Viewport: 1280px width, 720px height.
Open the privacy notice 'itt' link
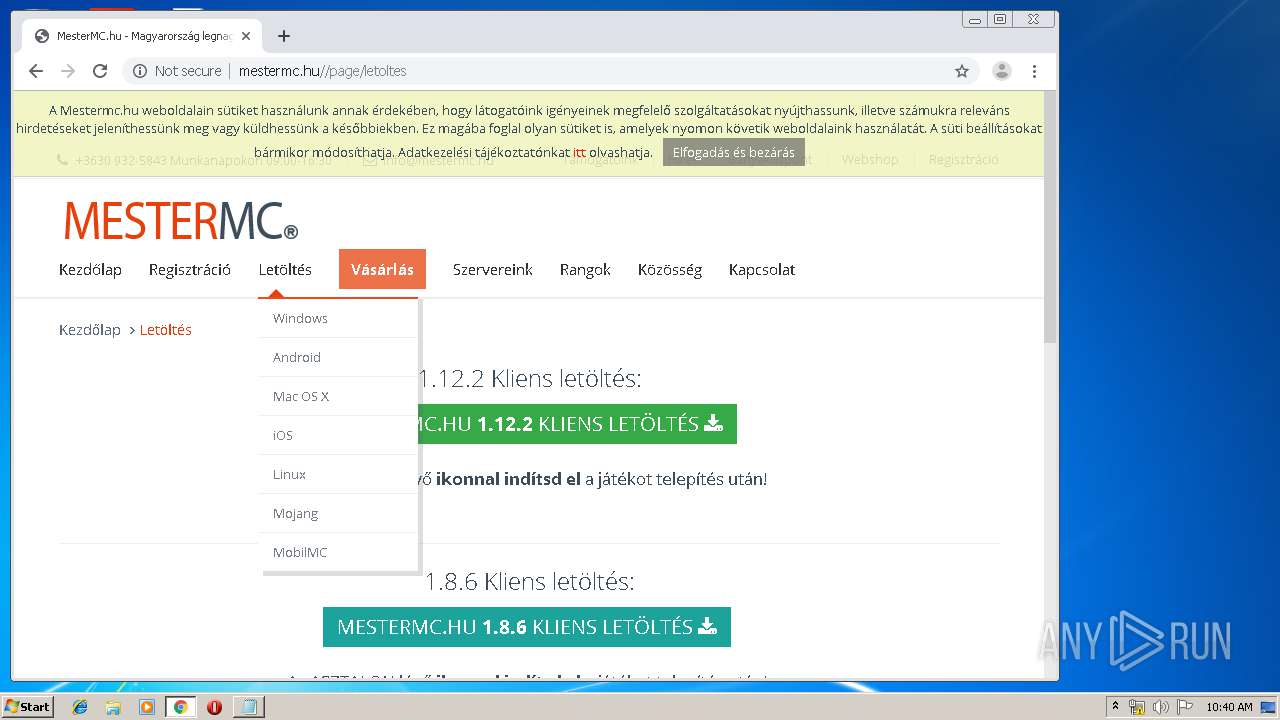[579, 153]
